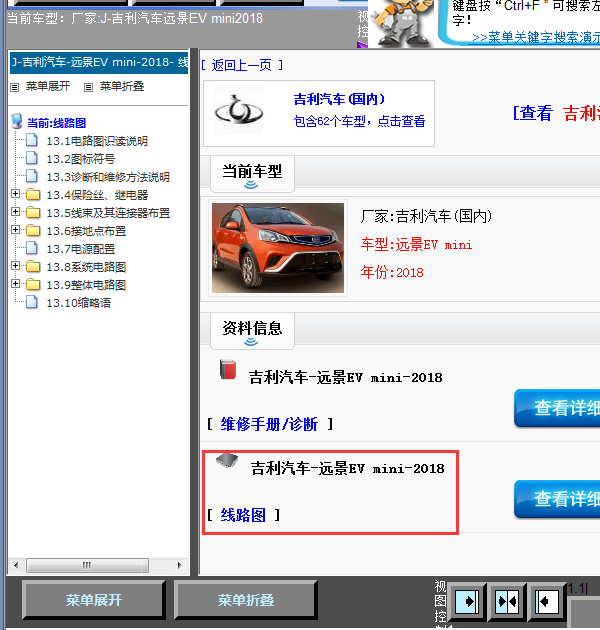
Task: Click the center-arrows view control button
Action: coord(507,601)
